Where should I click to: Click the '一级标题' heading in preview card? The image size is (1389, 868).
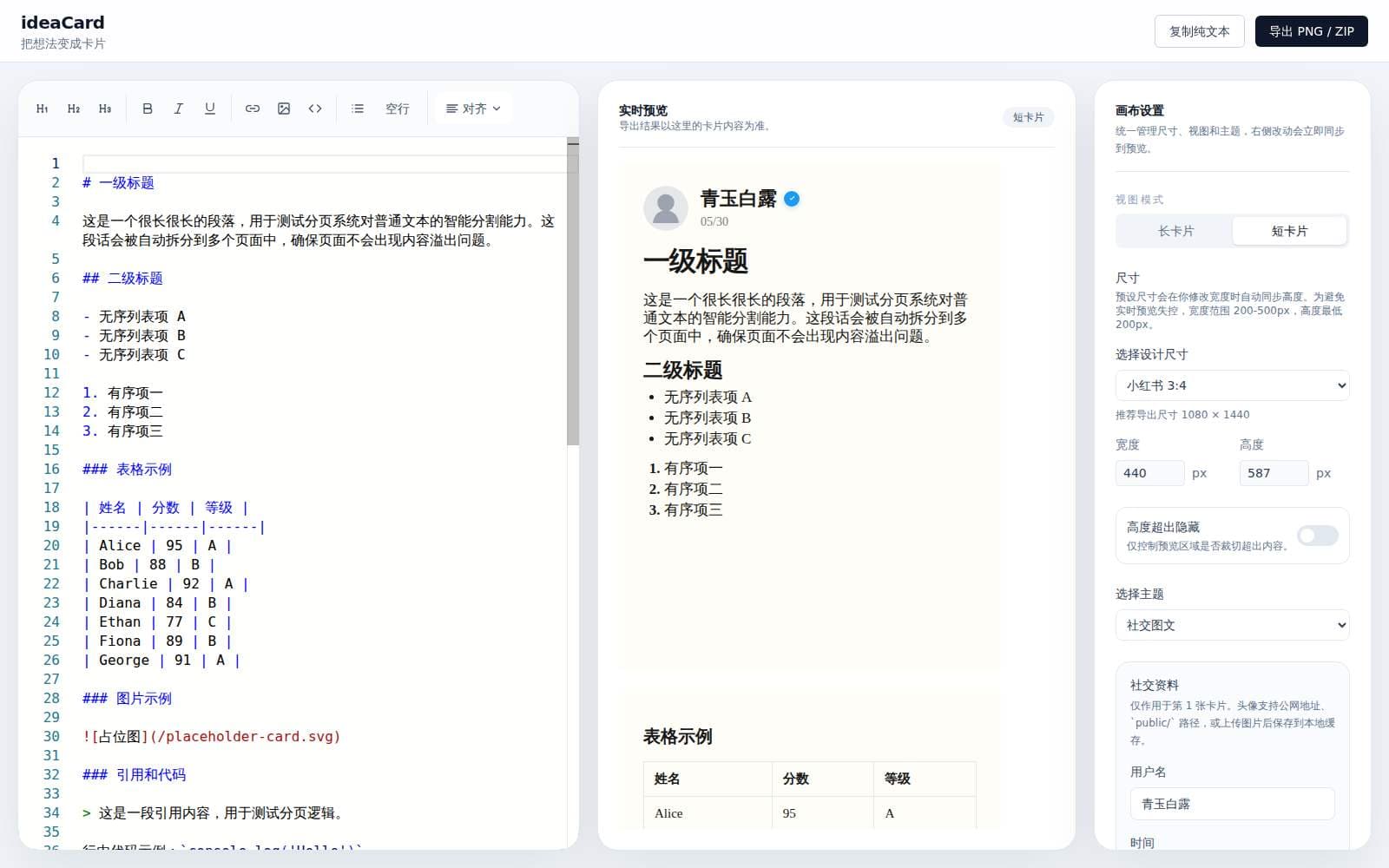coord(695,261)
